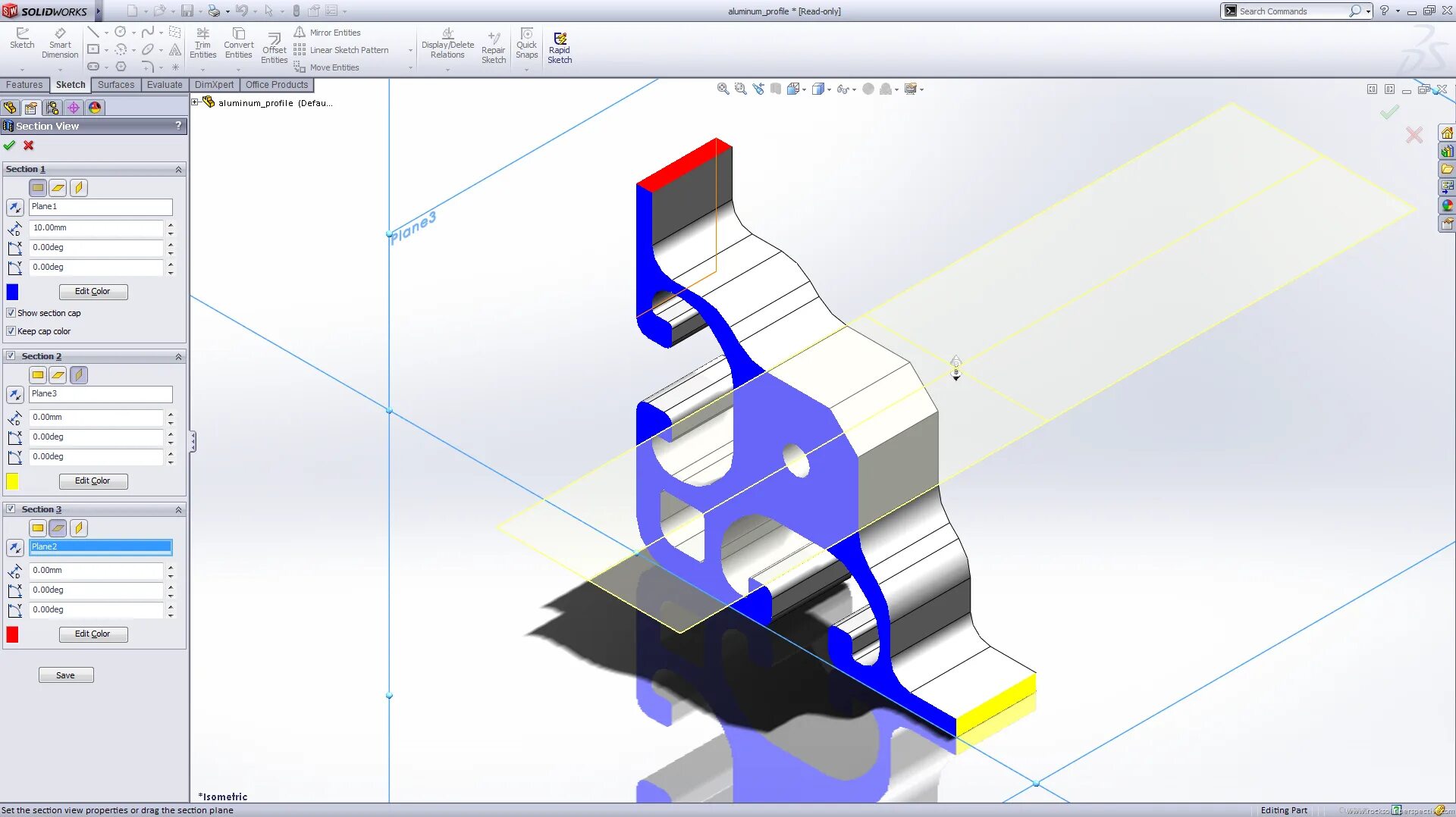Open the view orientation dropdown in heads-up toolbar
Screen dimensions: 1456x817
pos(829,89)
